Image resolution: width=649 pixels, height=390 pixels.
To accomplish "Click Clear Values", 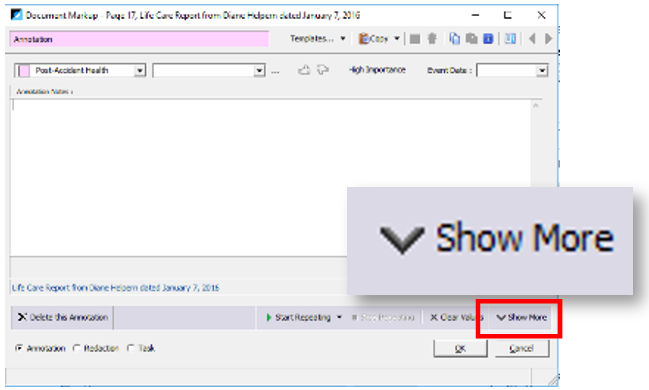I will [x=457, y=318].
